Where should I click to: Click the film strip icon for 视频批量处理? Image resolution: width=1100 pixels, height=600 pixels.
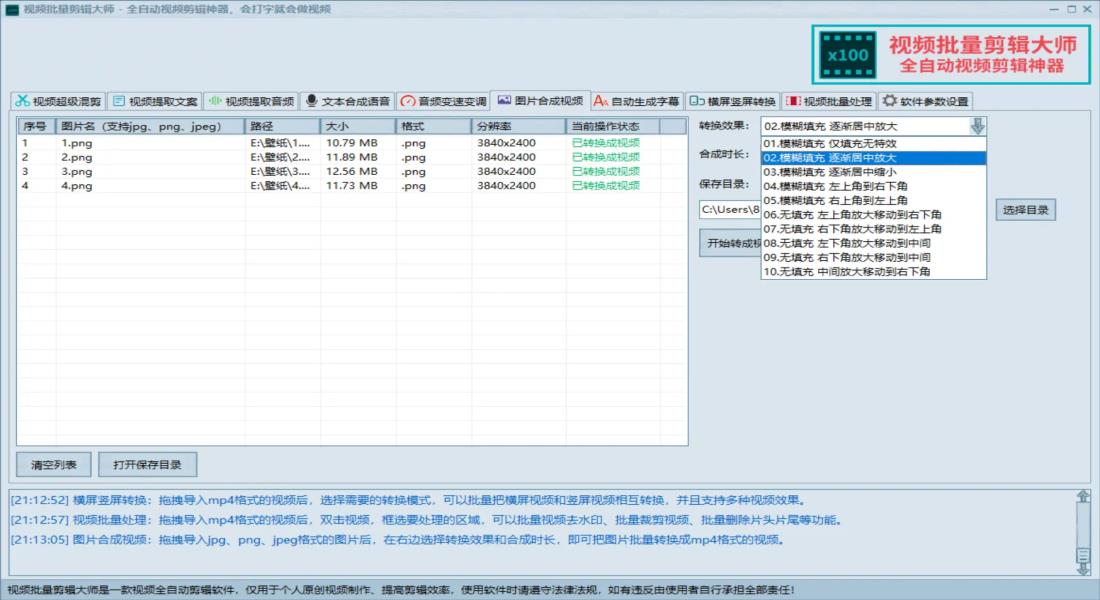pos(792,101)
